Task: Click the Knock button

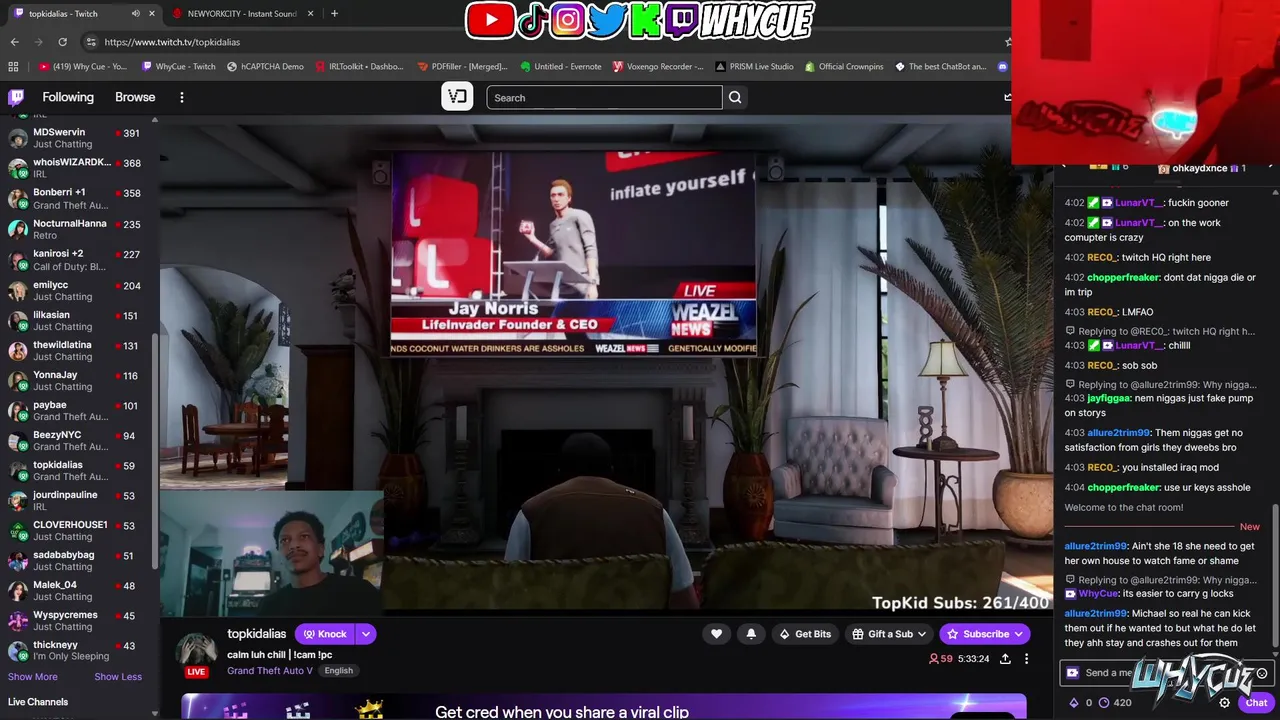Action: click(x=325, y=634)
